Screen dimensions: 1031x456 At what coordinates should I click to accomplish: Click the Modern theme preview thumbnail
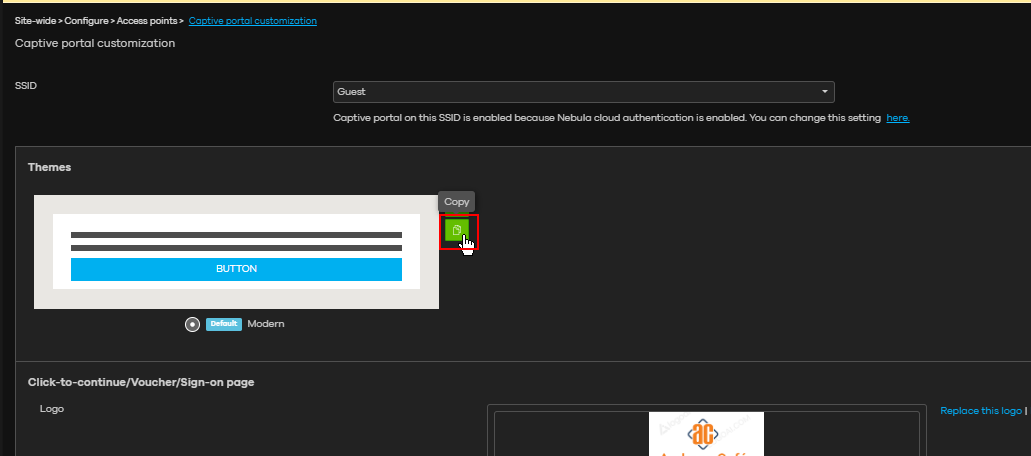[236, 252]
